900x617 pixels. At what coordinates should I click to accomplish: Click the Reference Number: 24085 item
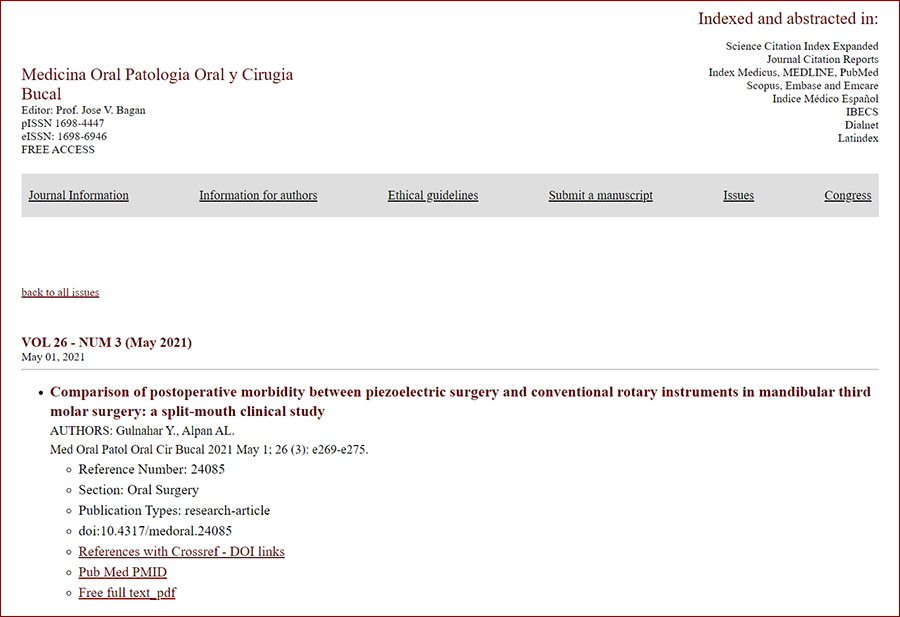tap(152, 469)
